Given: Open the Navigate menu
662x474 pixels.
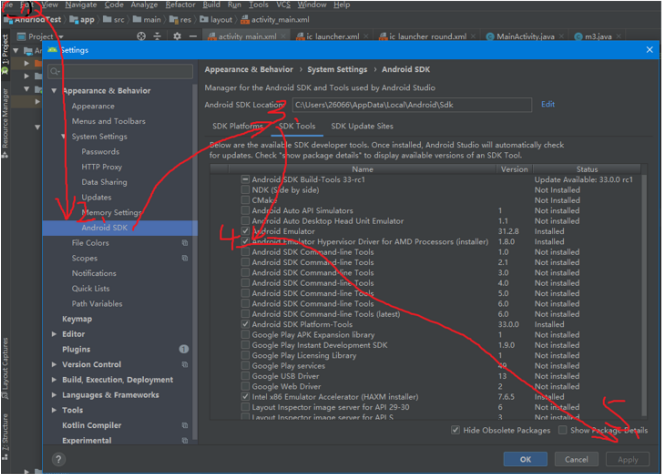Looking at the screenshot, I should click(x=81, y=5).
